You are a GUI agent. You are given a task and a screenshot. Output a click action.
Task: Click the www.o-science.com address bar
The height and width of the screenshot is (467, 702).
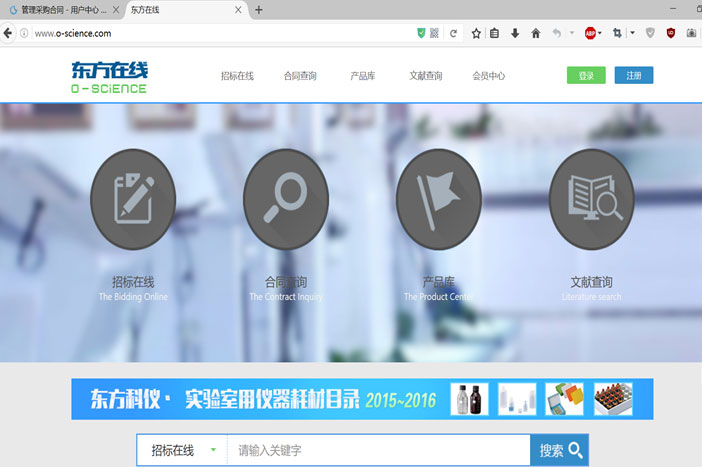pos(222,33)
